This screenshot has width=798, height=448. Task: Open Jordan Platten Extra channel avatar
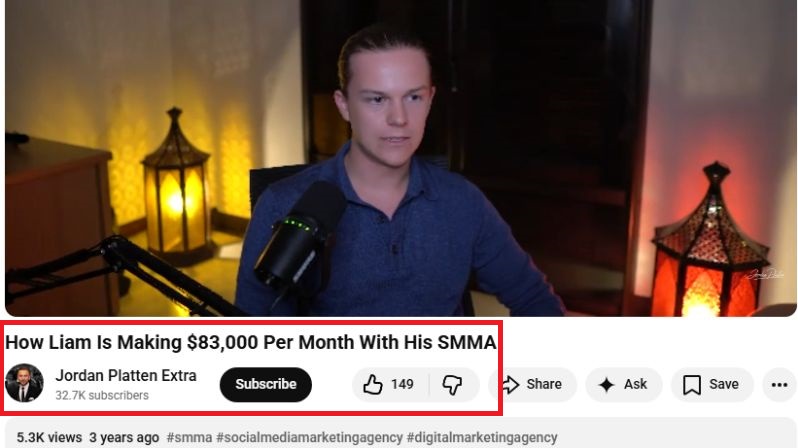click(x=24, y=383)
